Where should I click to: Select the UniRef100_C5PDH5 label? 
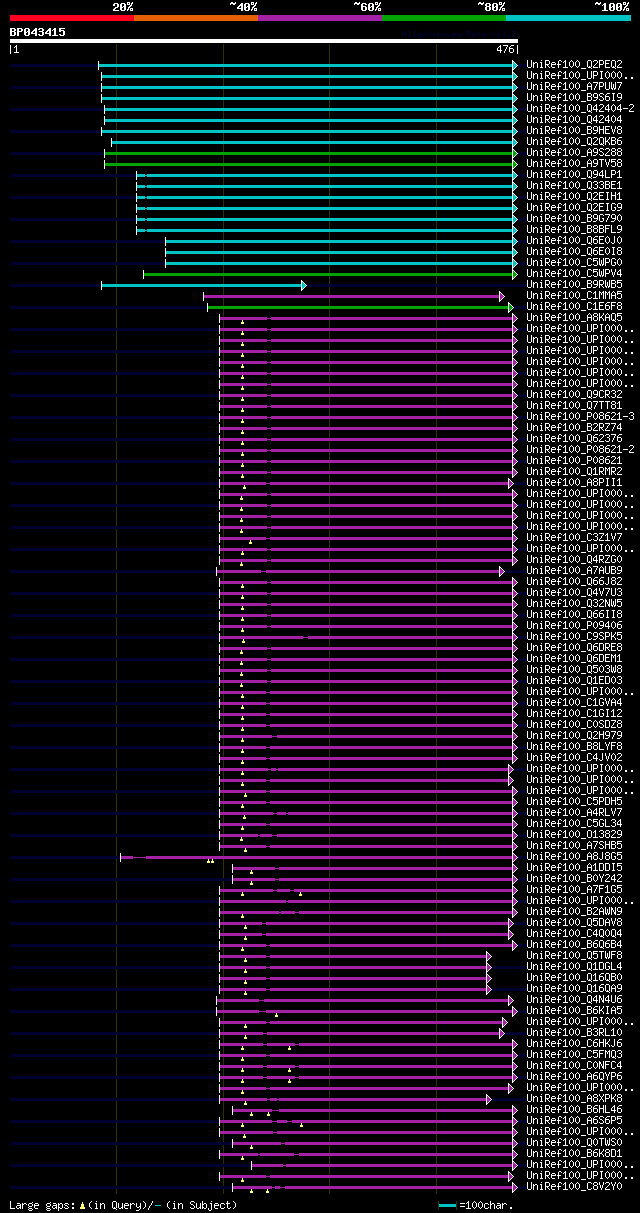[x=574, y=801]
